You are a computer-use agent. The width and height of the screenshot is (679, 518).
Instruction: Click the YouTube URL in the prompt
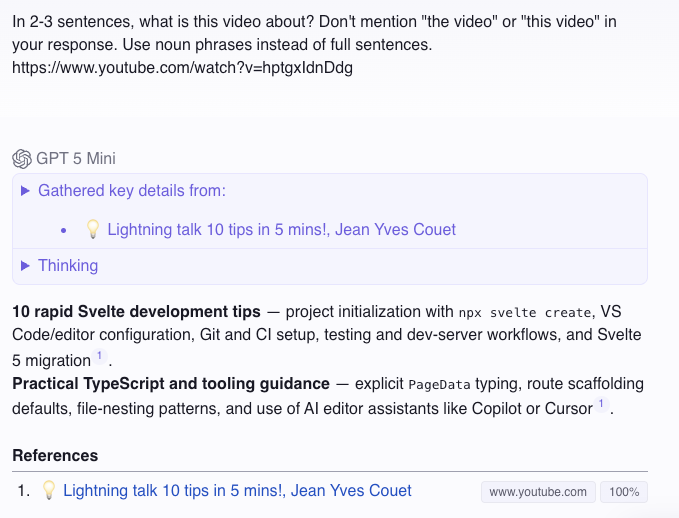pyautogui.click(x=182, y=68)
